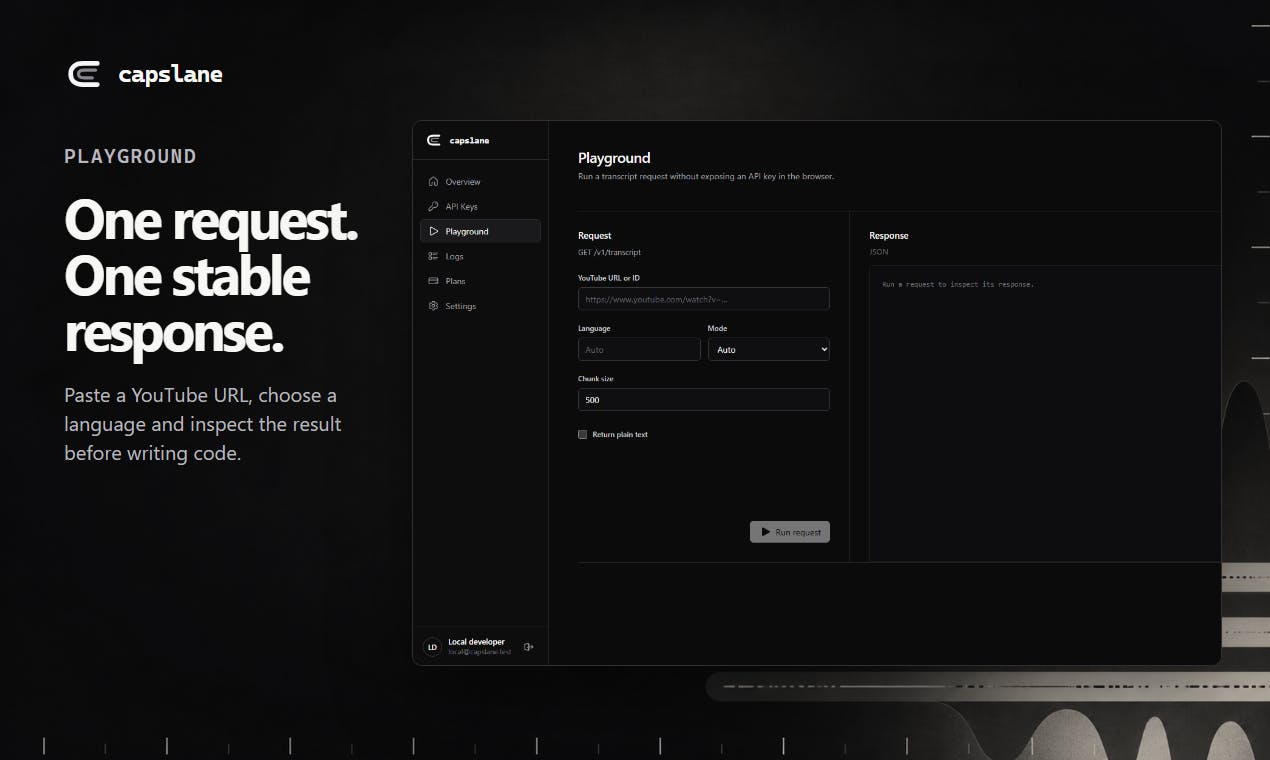1270x760 pixels.
Task: Click the Response panel heading
Action: pos(889,236)
